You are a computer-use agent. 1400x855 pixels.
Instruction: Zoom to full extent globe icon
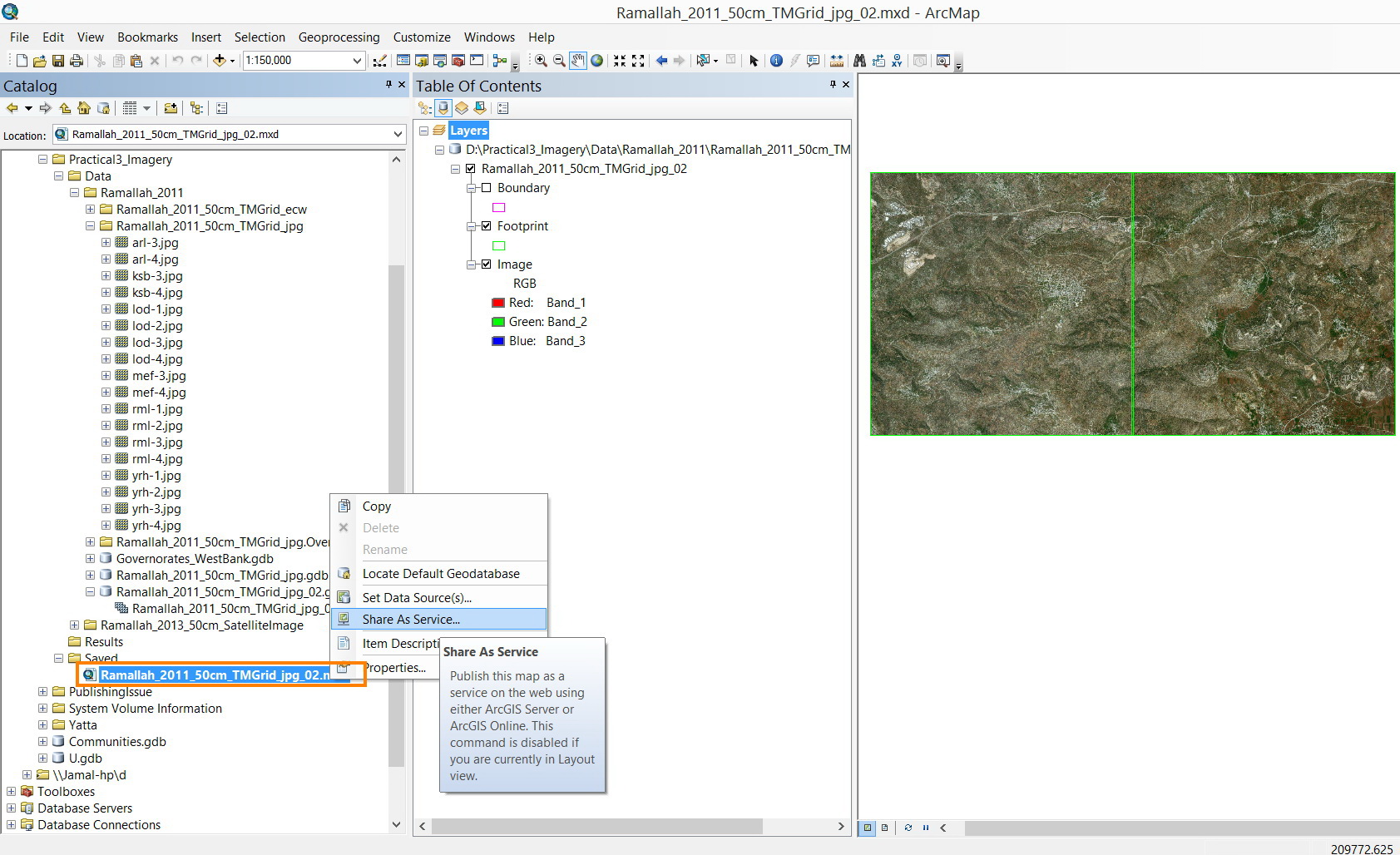pyautogui.click(x=596, y=61)
